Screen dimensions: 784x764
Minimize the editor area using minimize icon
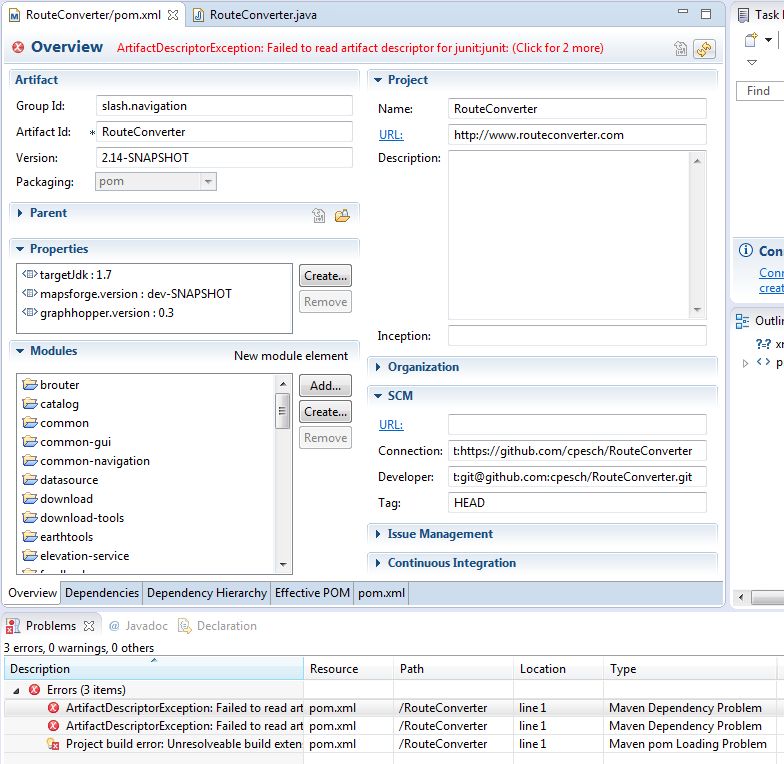(683, 12)
